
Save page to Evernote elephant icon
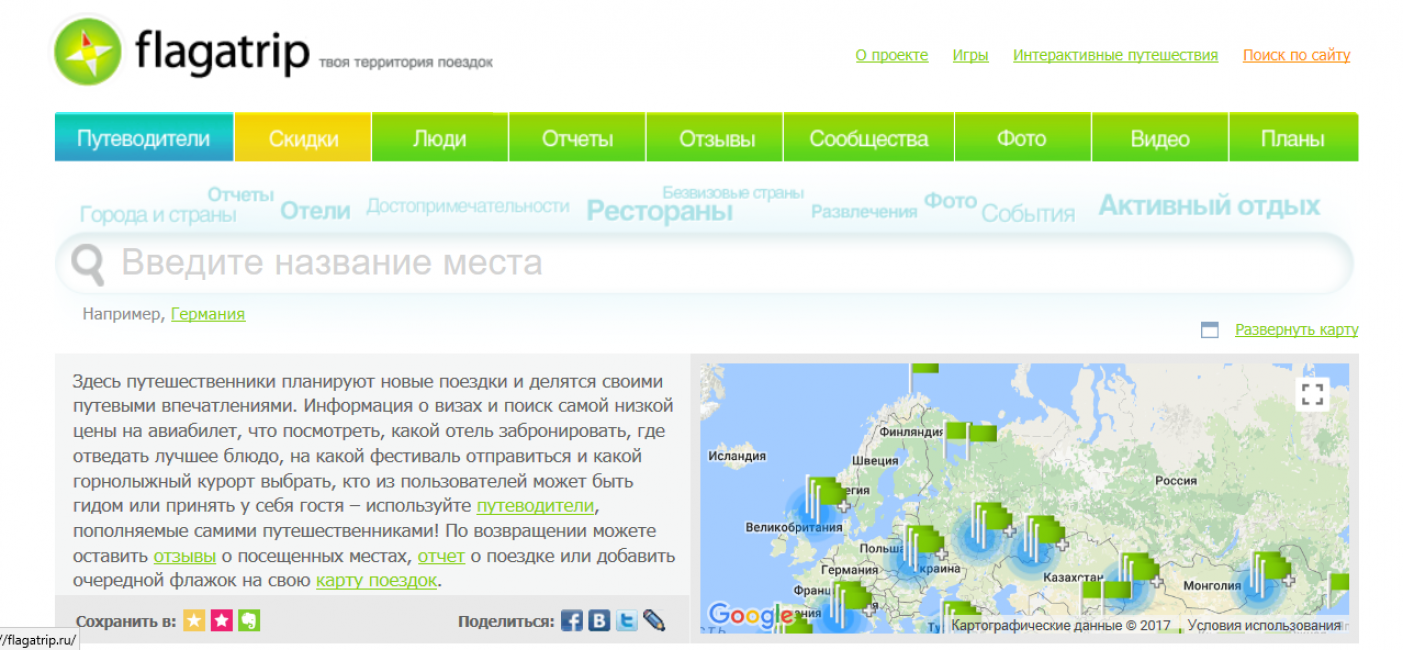tap(248, 621)
